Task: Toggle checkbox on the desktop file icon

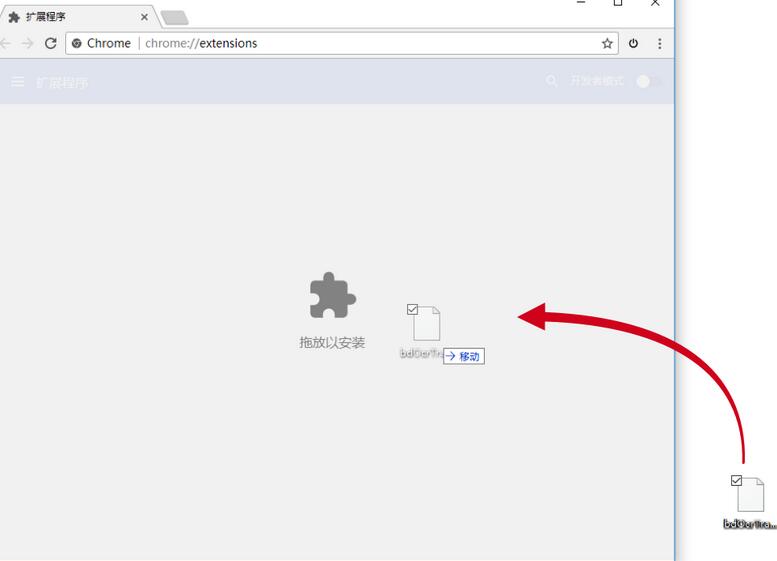Action: (737, 481)
